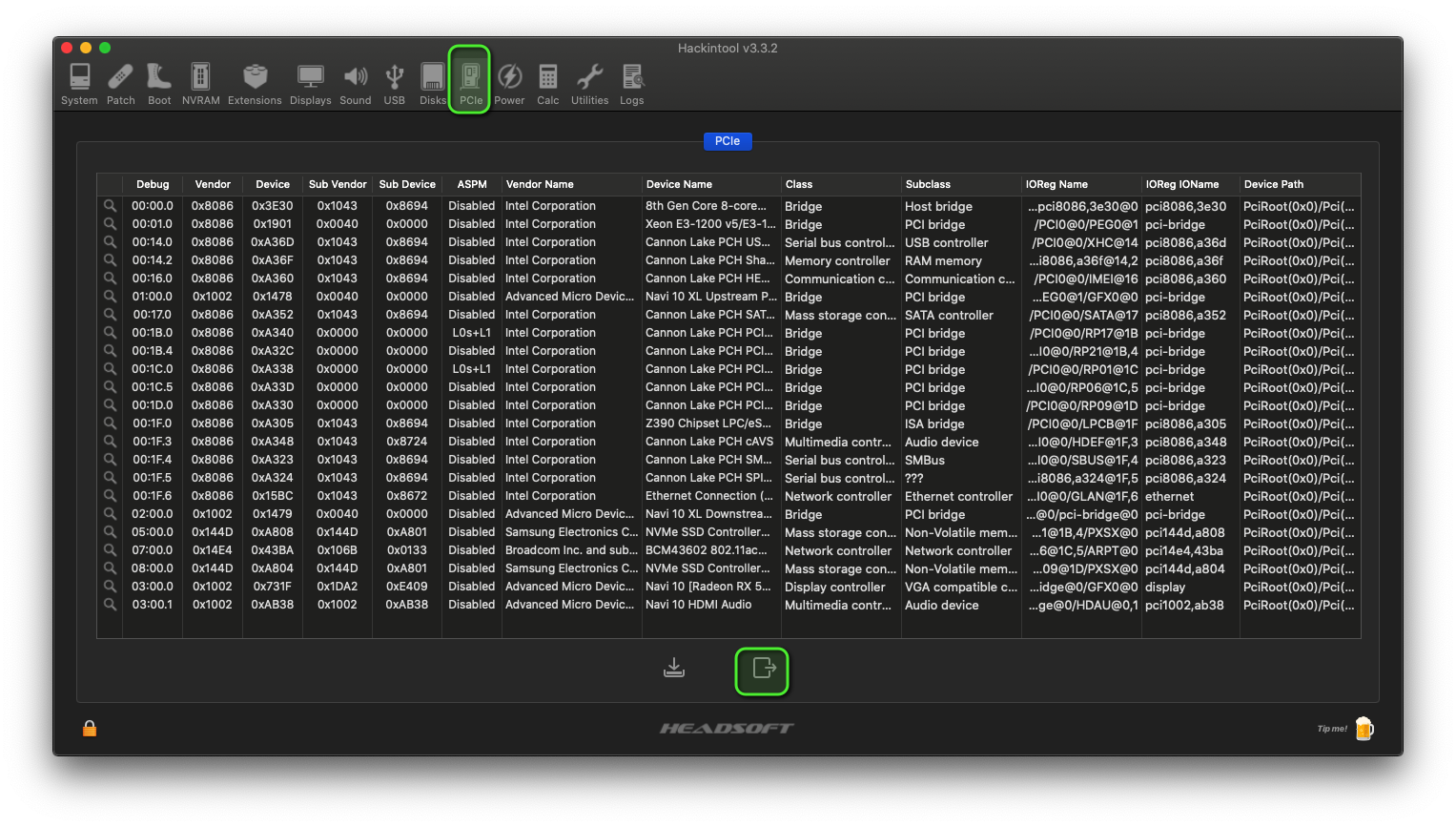Open the Boot section
This screenshot has height=826, width=1456.
pyautogui.click(x=159, y=83)
